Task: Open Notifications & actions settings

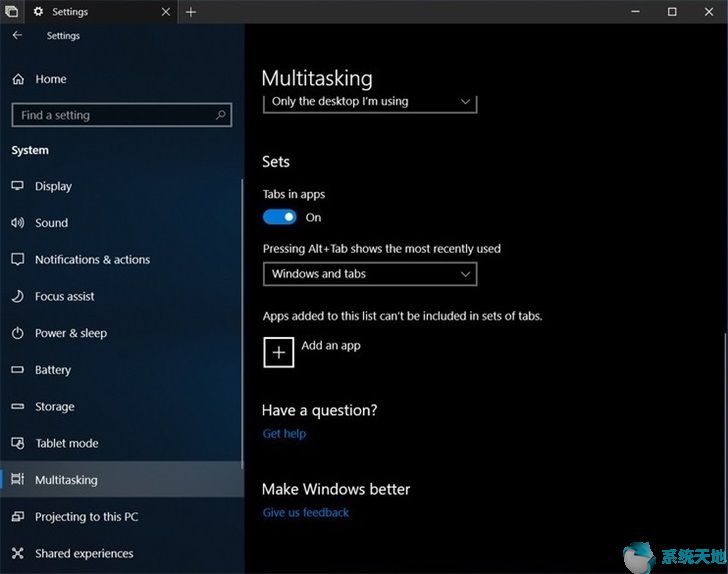Action: (122, 260)
